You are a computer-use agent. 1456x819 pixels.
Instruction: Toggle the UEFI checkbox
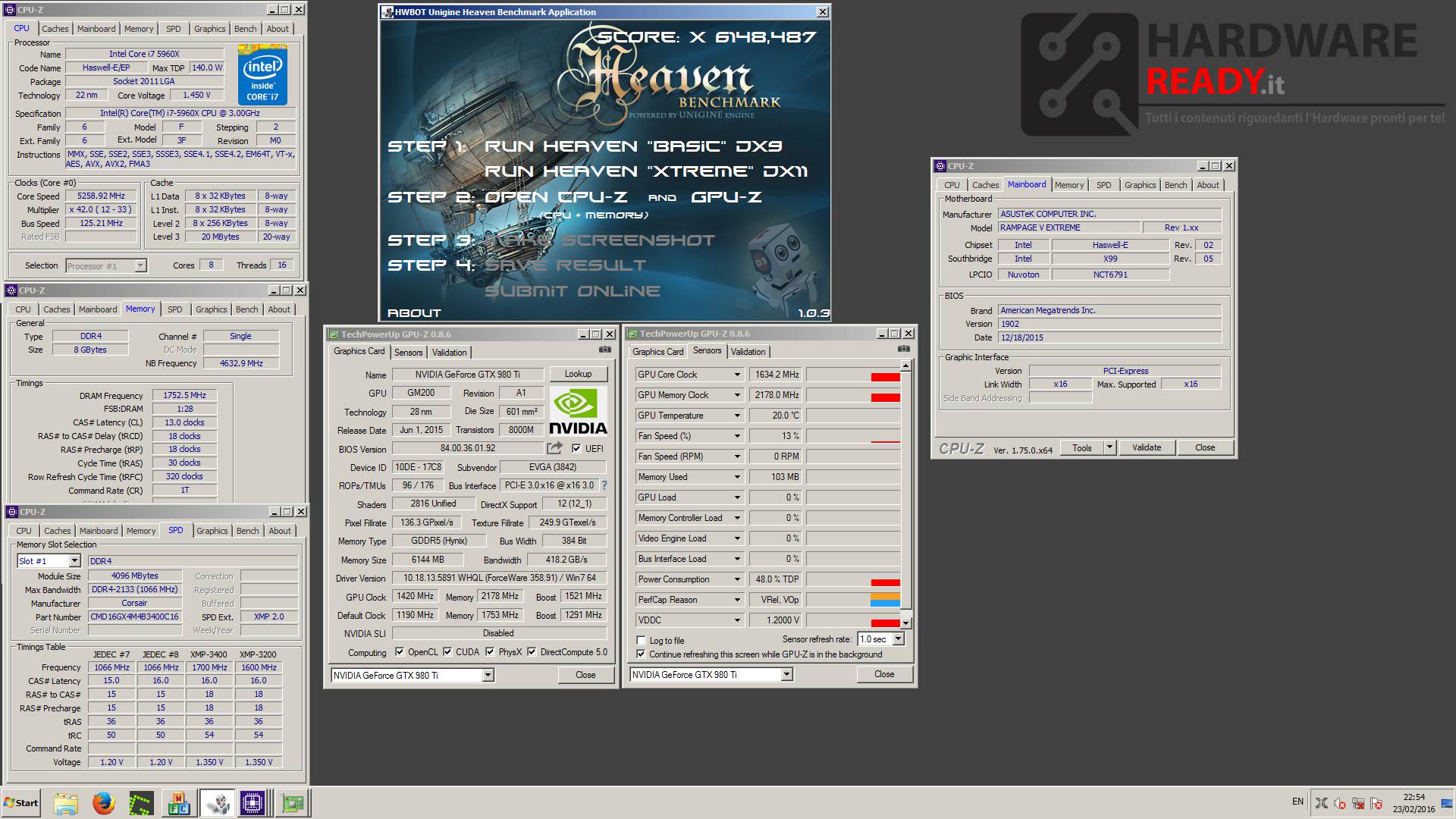pos(576,448)
